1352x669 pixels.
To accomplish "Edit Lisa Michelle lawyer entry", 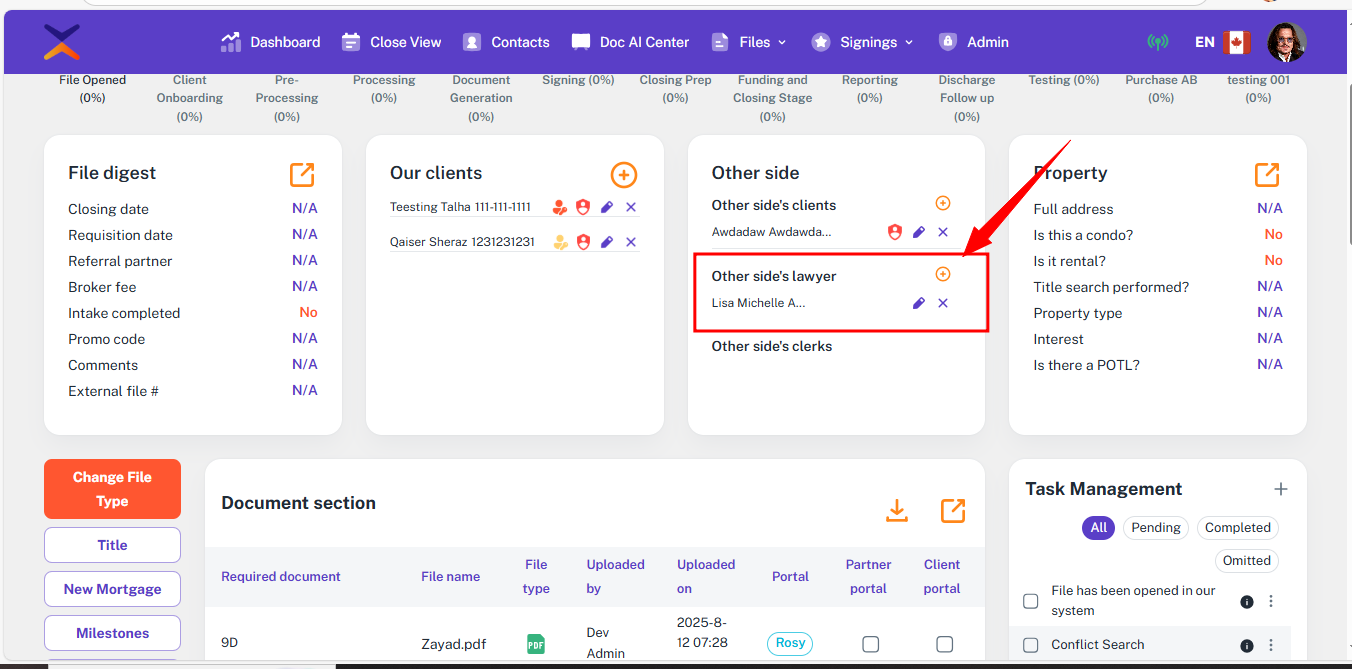I will (x=918, y=303).
